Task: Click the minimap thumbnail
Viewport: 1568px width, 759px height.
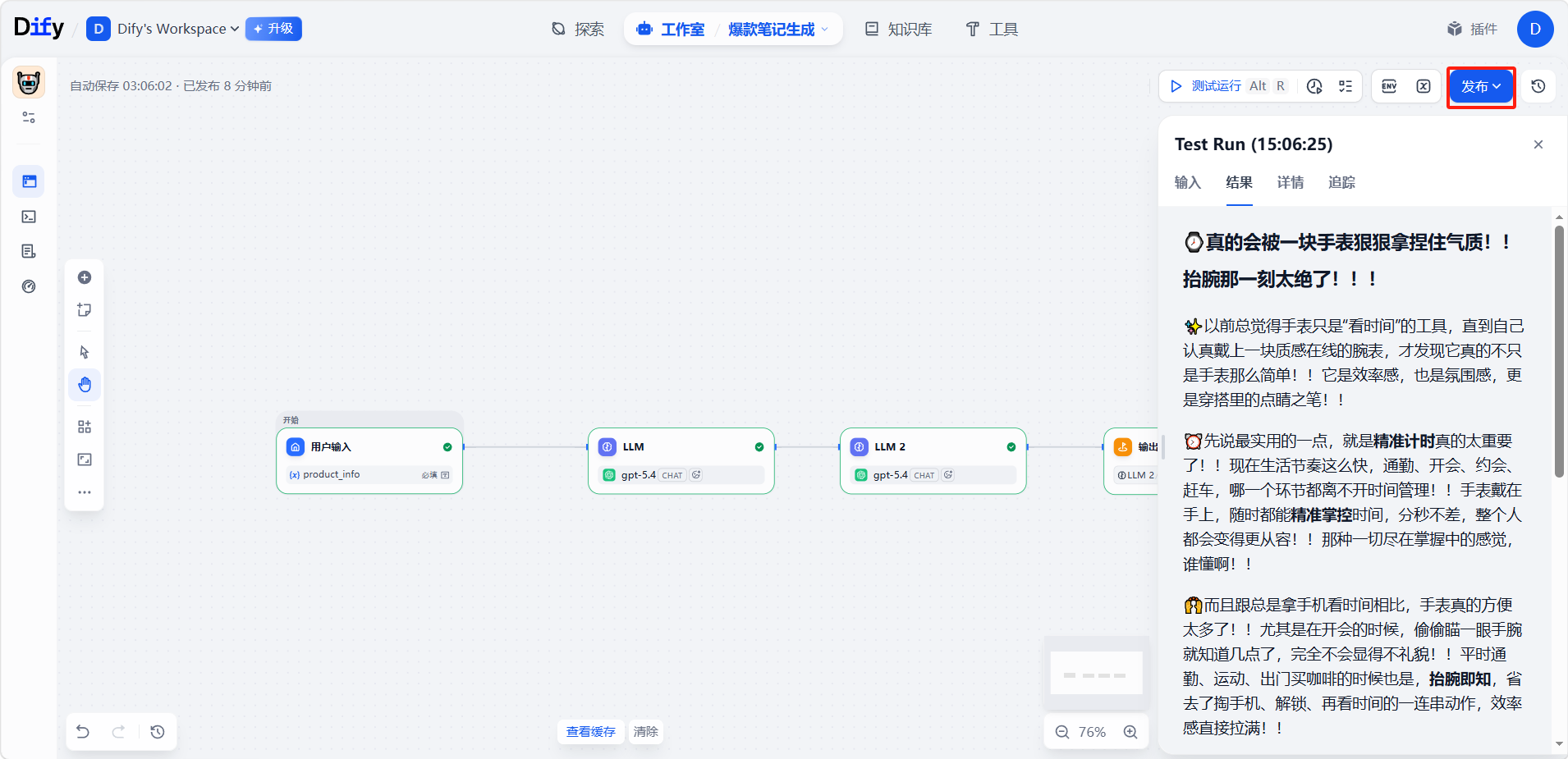Action: pos(1096,674)
